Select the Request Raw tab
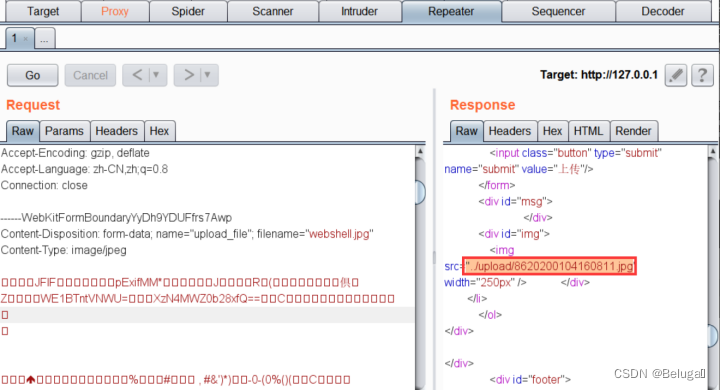The image size is (720, 390). pyautogui.click(x=22, y=131)
